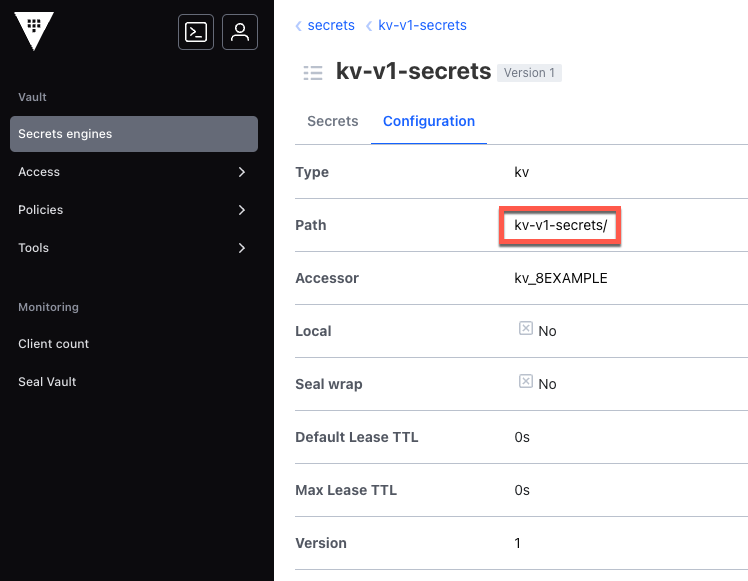Image resolution: width=748 pixels, height=581 pixels.
Task: Switch to the Secrets tab
Action: (332, 121)
